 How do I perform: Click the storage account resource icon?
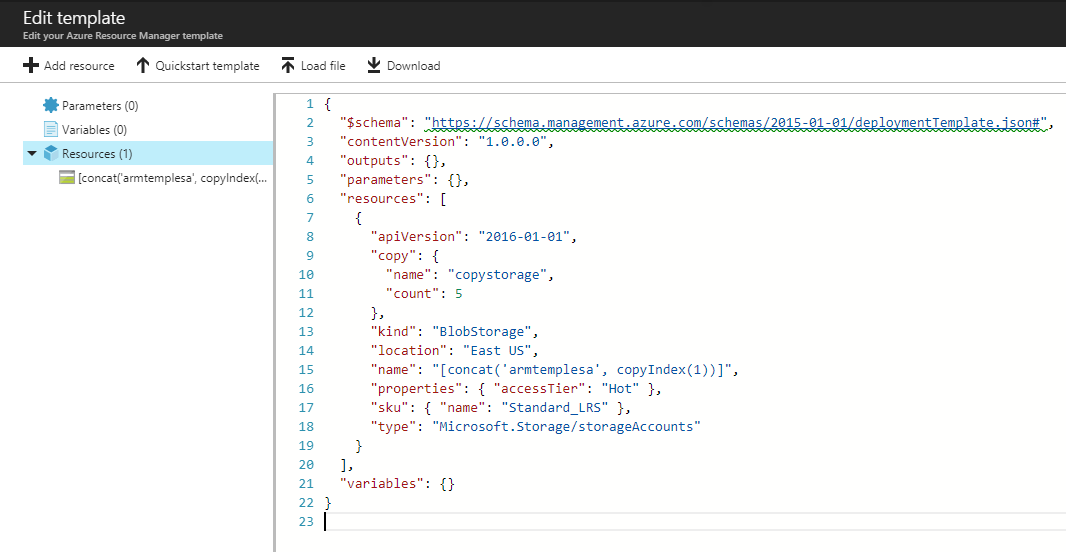coord(67,178)
